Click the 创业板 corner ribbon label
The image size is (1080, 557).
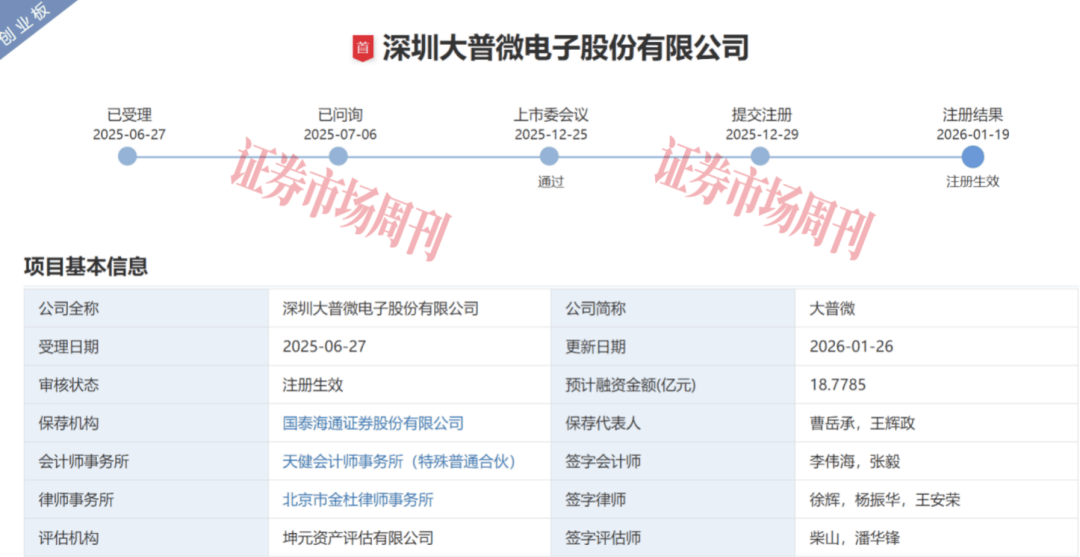pos(30,22)
